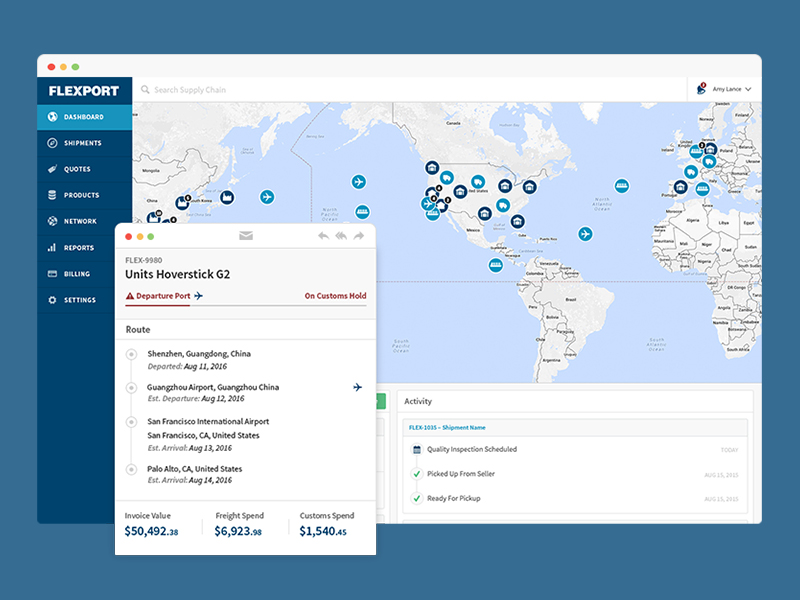This screenshot has width=800, height=600.
Task: Click the plane icon on Guangzhou Airport row
Action: click(x=358, y=387)
